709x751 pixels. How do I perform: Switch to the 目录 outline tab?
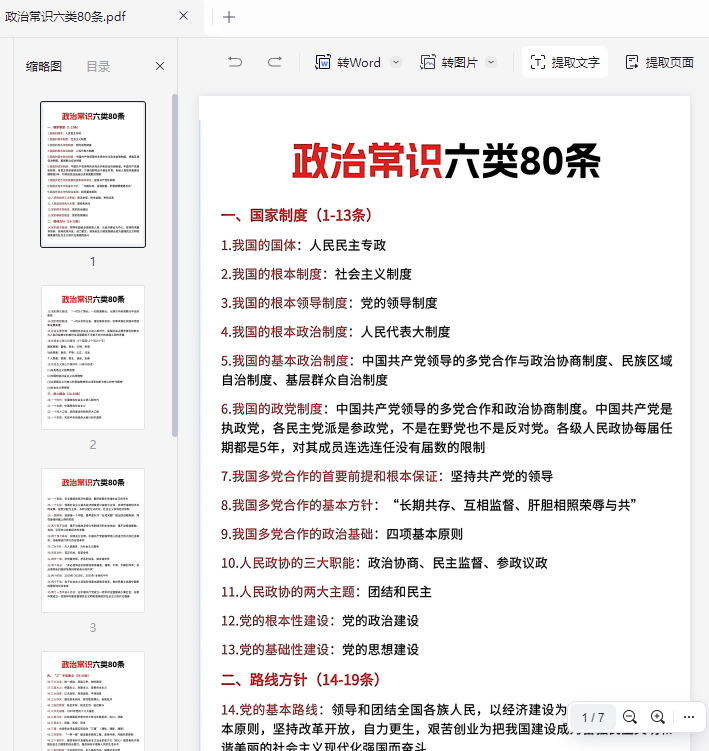(x=98, y=66)
